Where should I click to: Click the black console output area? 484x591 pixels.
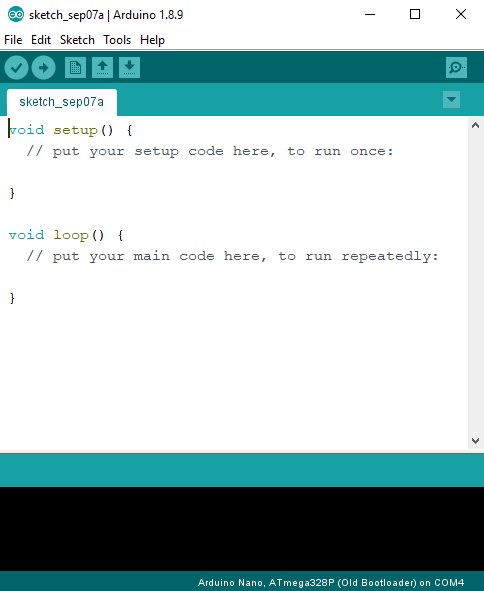tap(242, 529)
